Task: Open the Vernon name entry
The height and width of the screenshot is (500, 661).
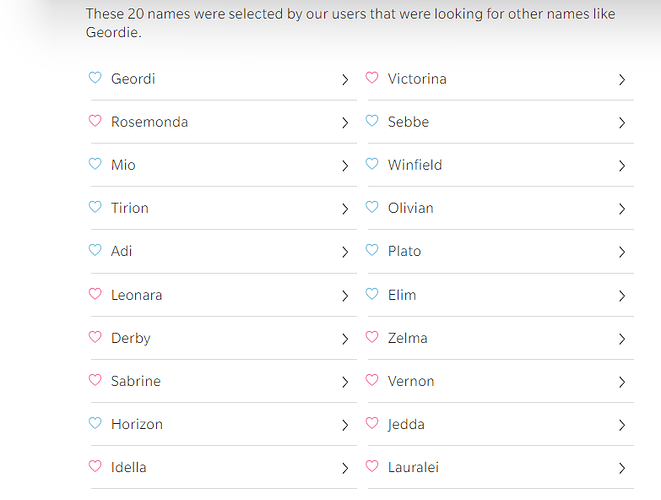Action: [500, 381]
